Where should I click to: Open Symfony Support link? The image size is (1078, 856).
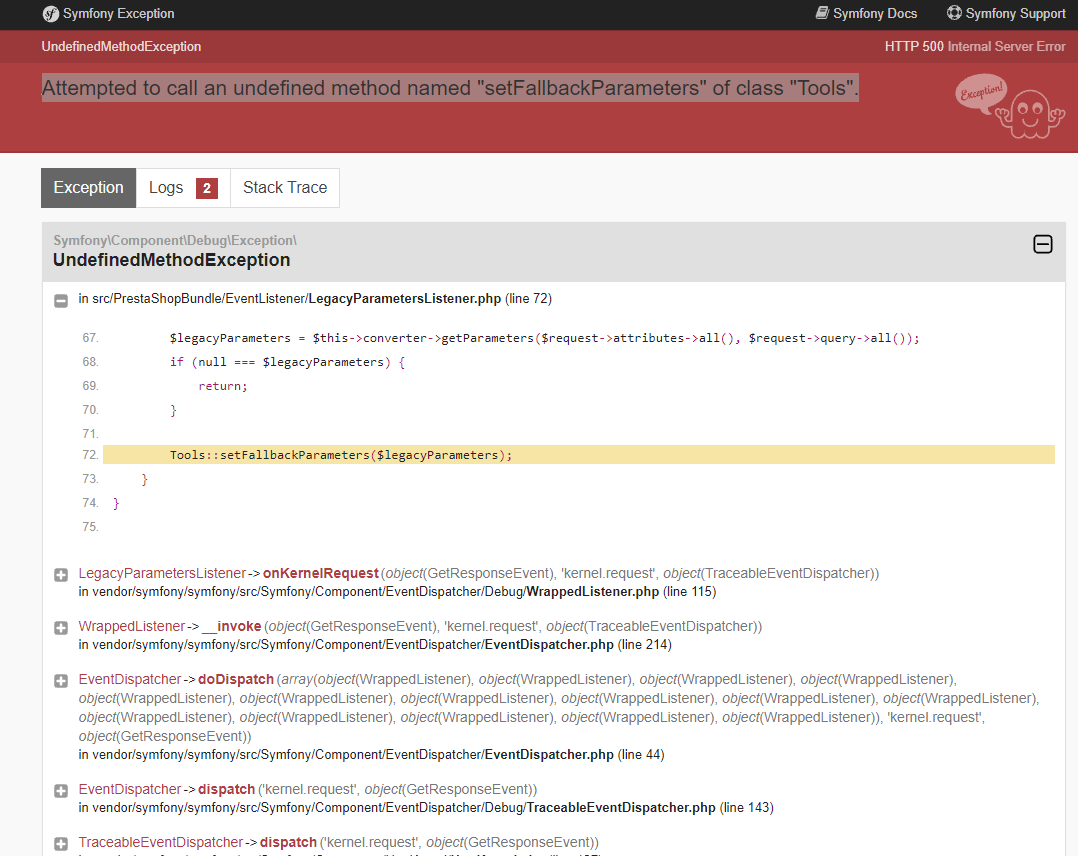[1006, 13]
